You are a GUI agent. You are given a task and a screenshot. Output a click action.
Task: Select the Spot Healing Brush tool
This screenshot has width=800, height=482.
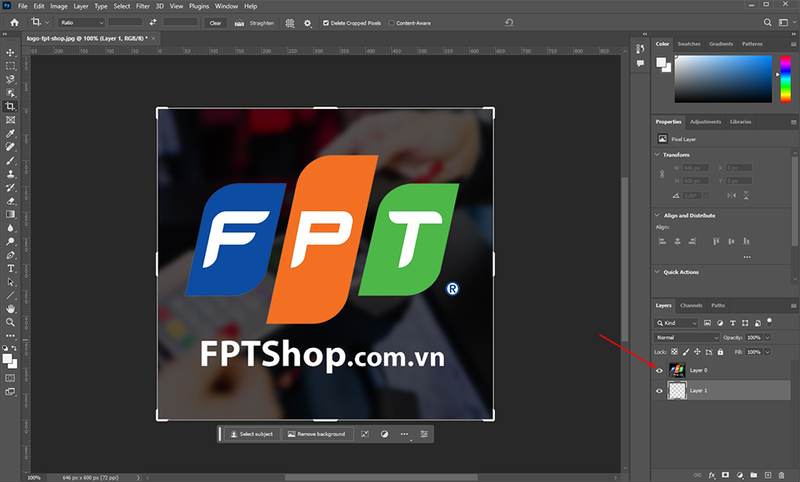click(10, 147)
